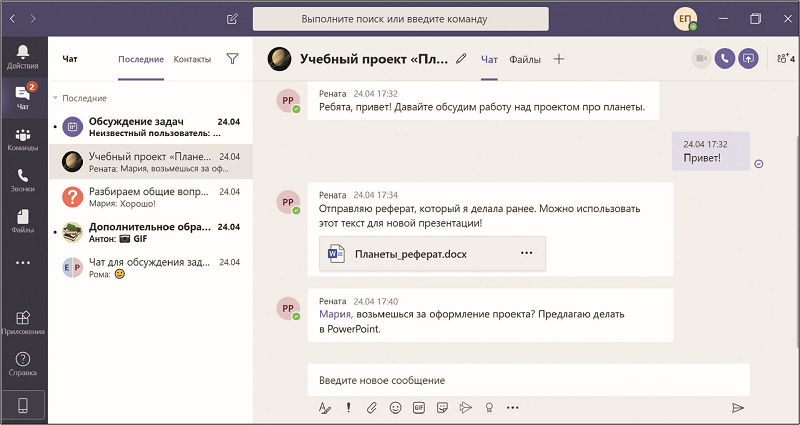Click the Stream arrow icon in compose toolbar

465,407
